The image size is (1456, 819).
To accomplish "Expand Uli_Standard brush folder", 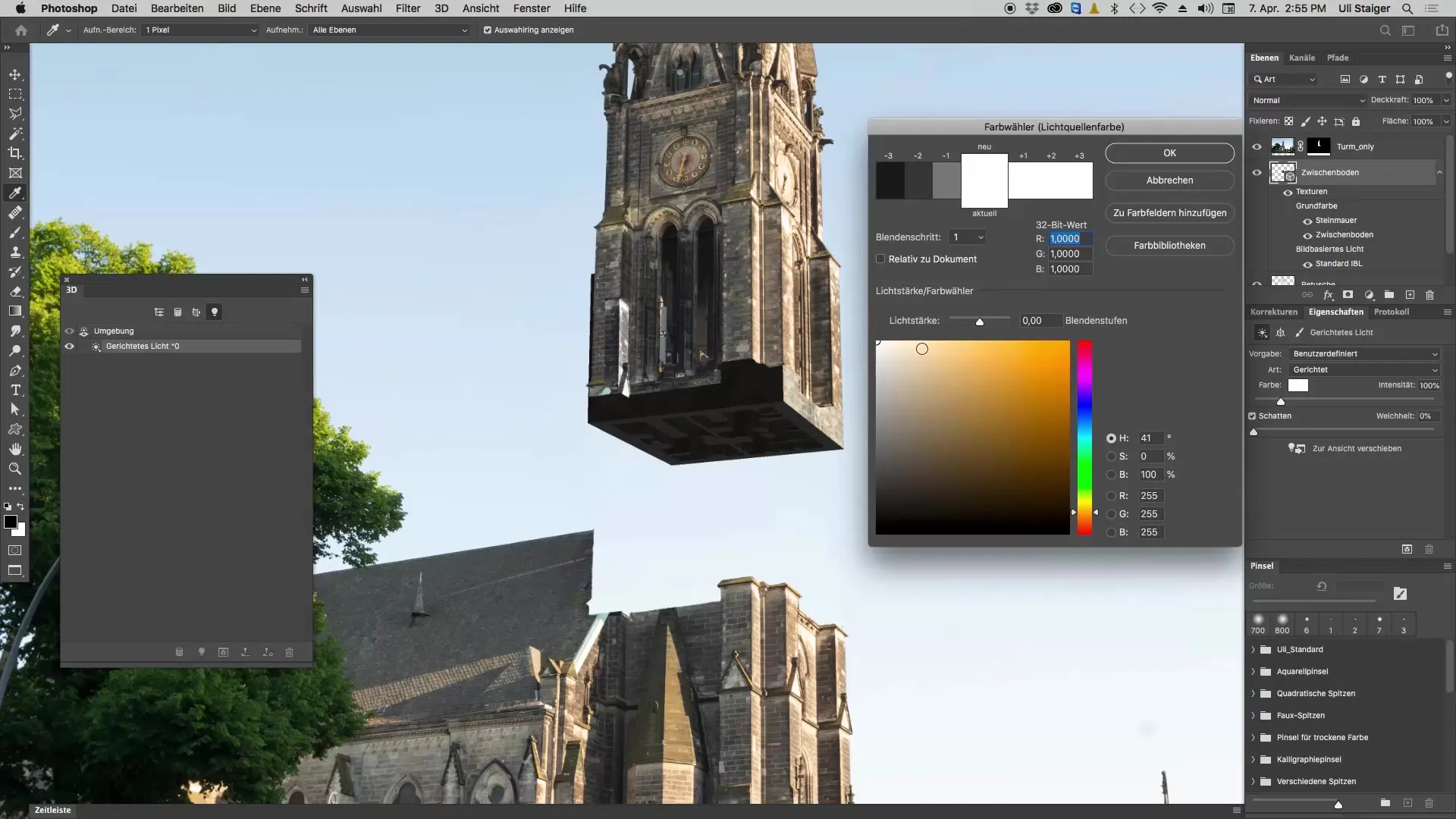I will [1253, 650].
